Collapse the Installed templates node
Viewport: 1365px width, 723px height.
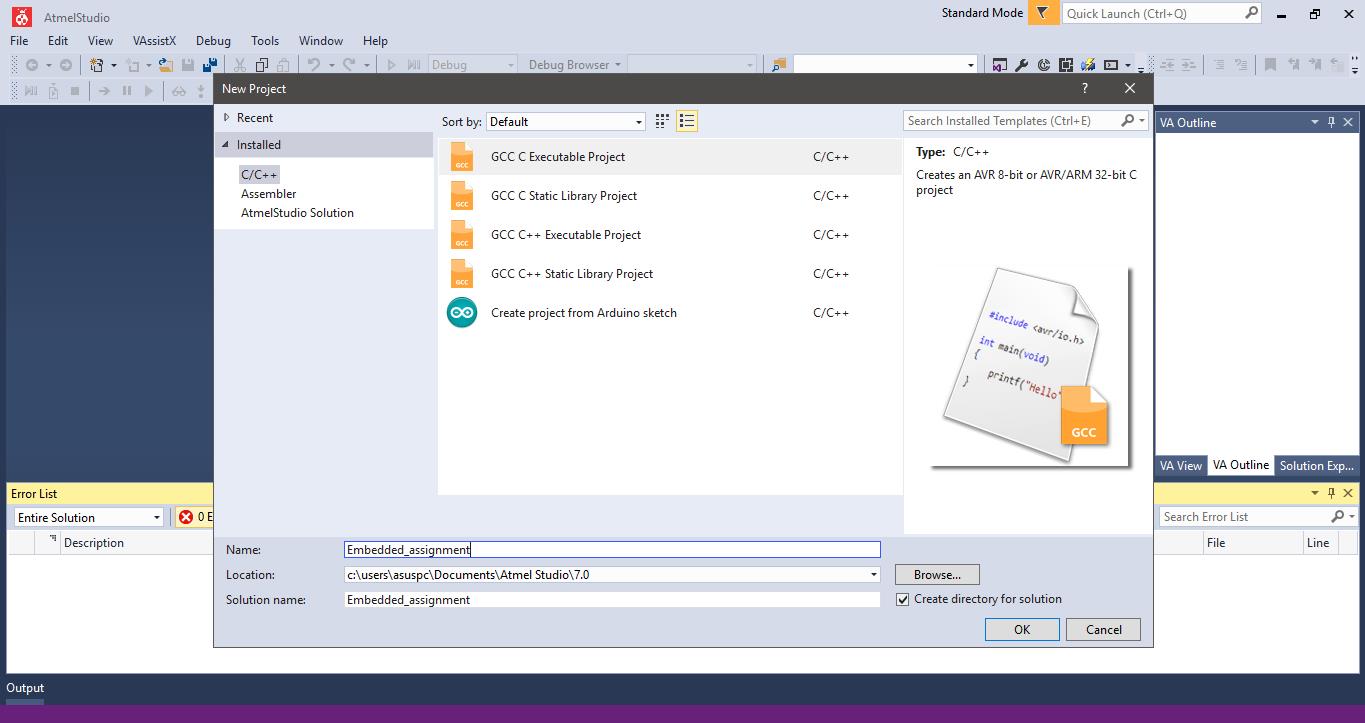226,145
